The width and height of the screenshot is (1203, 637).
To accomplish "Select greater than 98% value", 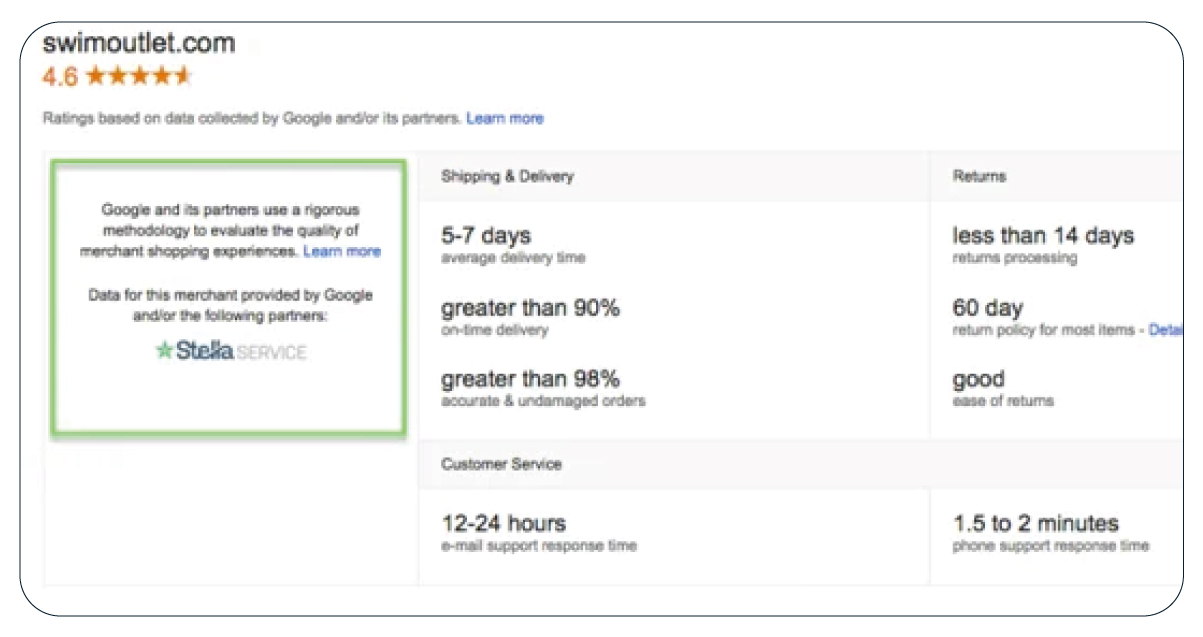I will click(x=530, y=379).
